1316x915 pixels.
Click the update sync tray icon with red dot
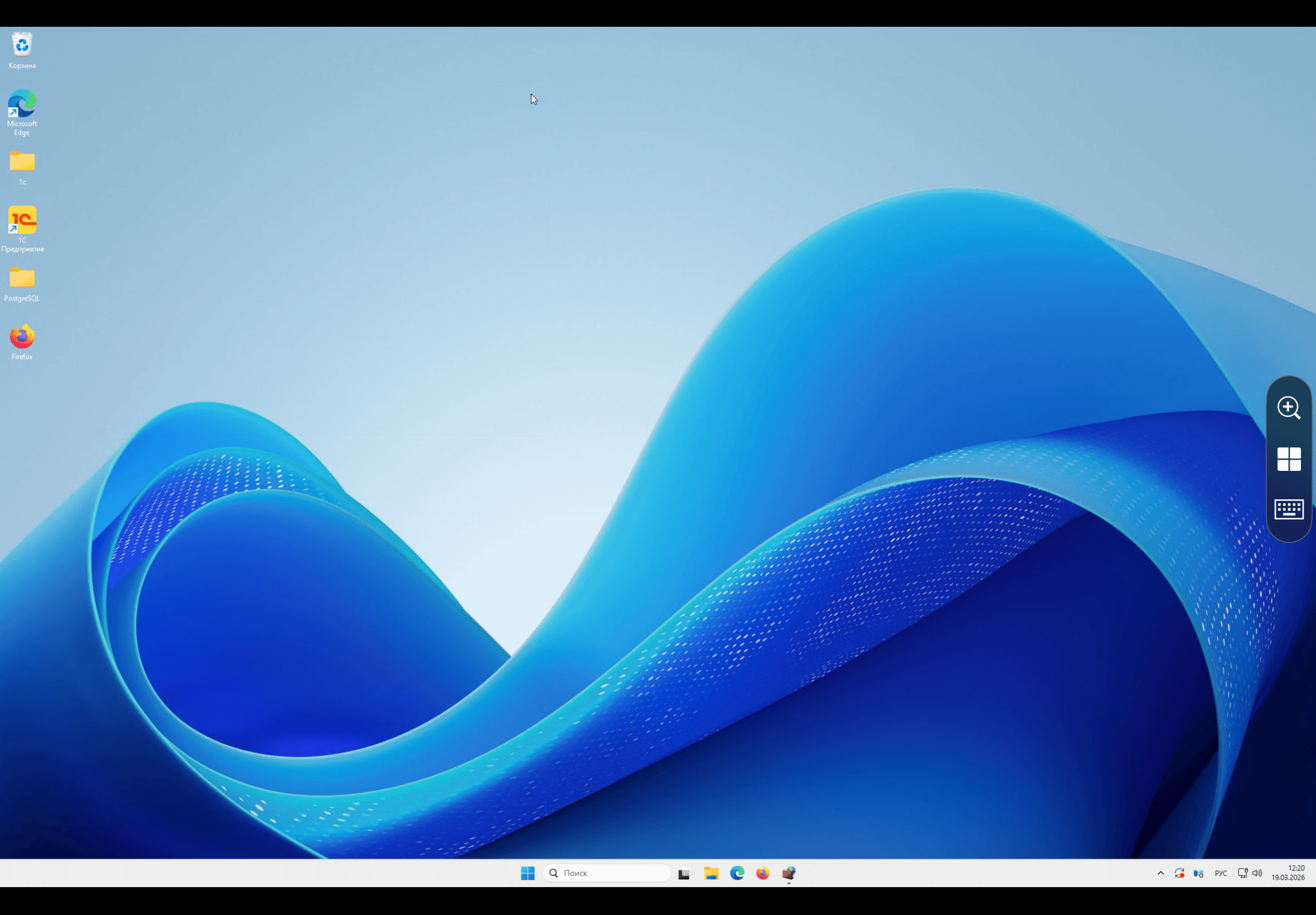pyautogui.click(x=1179, y=873)
